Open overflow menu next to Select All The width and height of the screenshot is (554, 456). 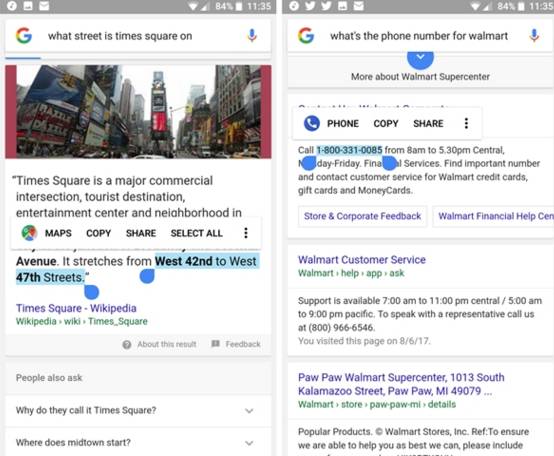[246, 233]
